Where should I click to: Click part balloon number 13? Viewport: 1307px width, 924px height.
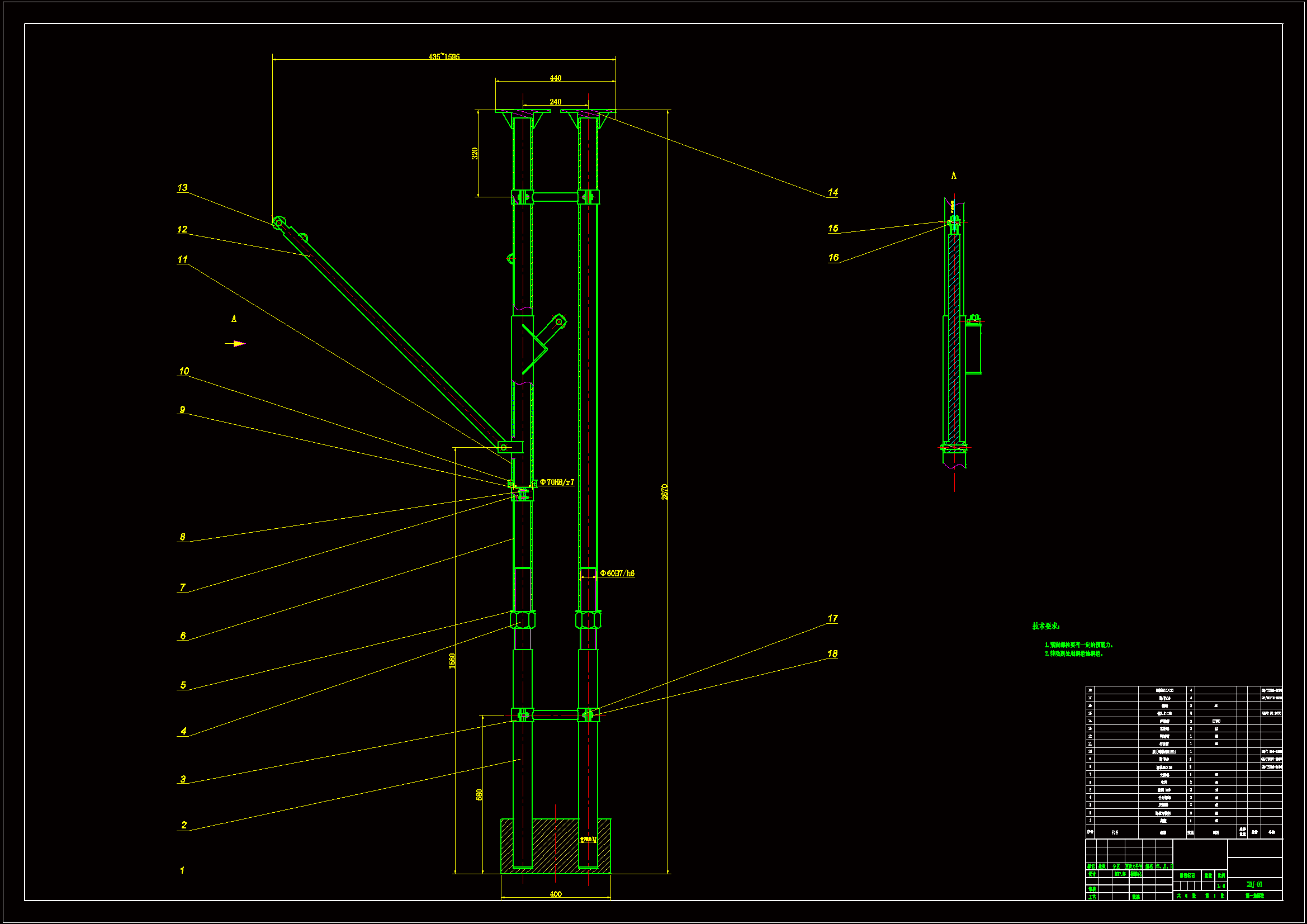pyautogui.click(x=182, y=188)
